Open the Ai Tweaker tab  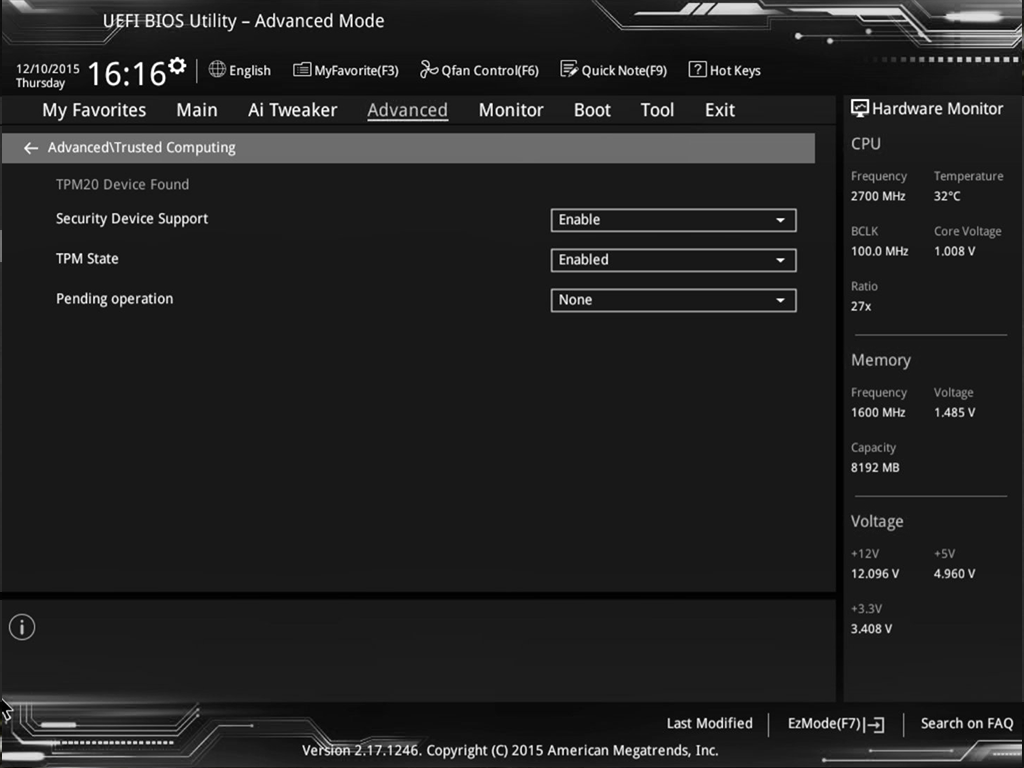293,110
